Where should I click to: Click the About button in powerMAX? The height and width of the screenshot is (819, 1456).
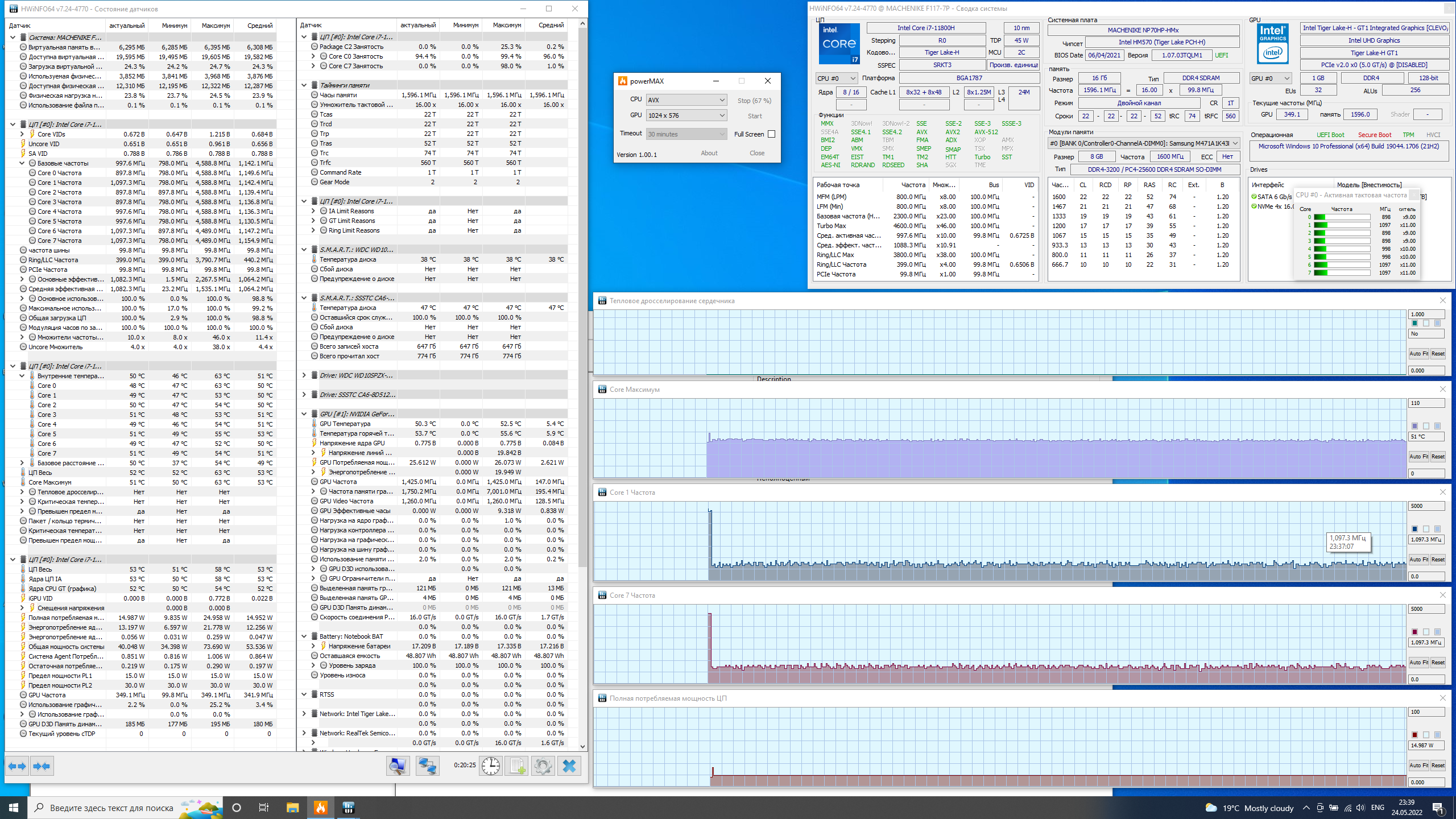pos(709,153)
